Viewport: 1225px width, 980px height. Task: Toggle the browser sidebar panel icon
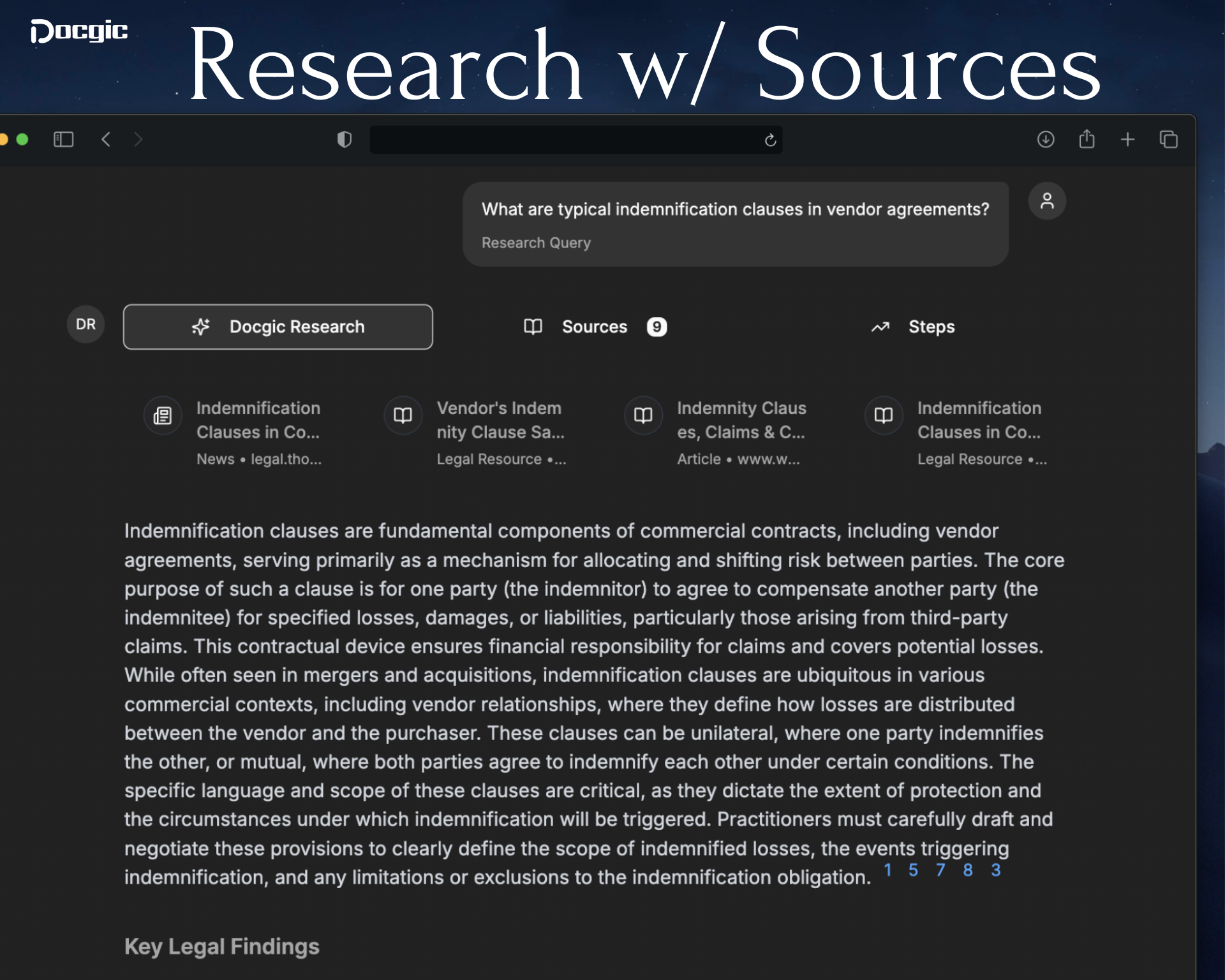[x=63, y=139]
